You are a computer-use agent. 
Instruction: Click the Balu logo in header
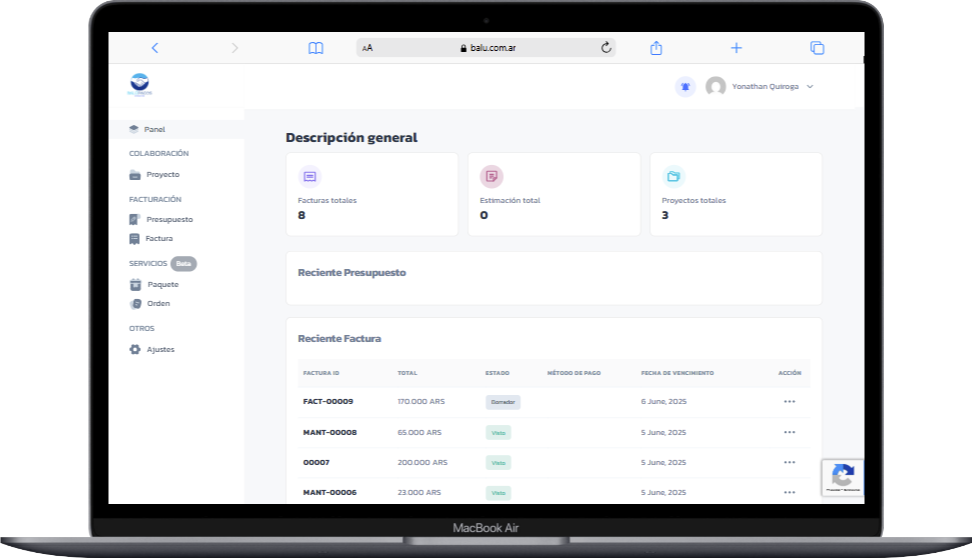coord(139,85)
